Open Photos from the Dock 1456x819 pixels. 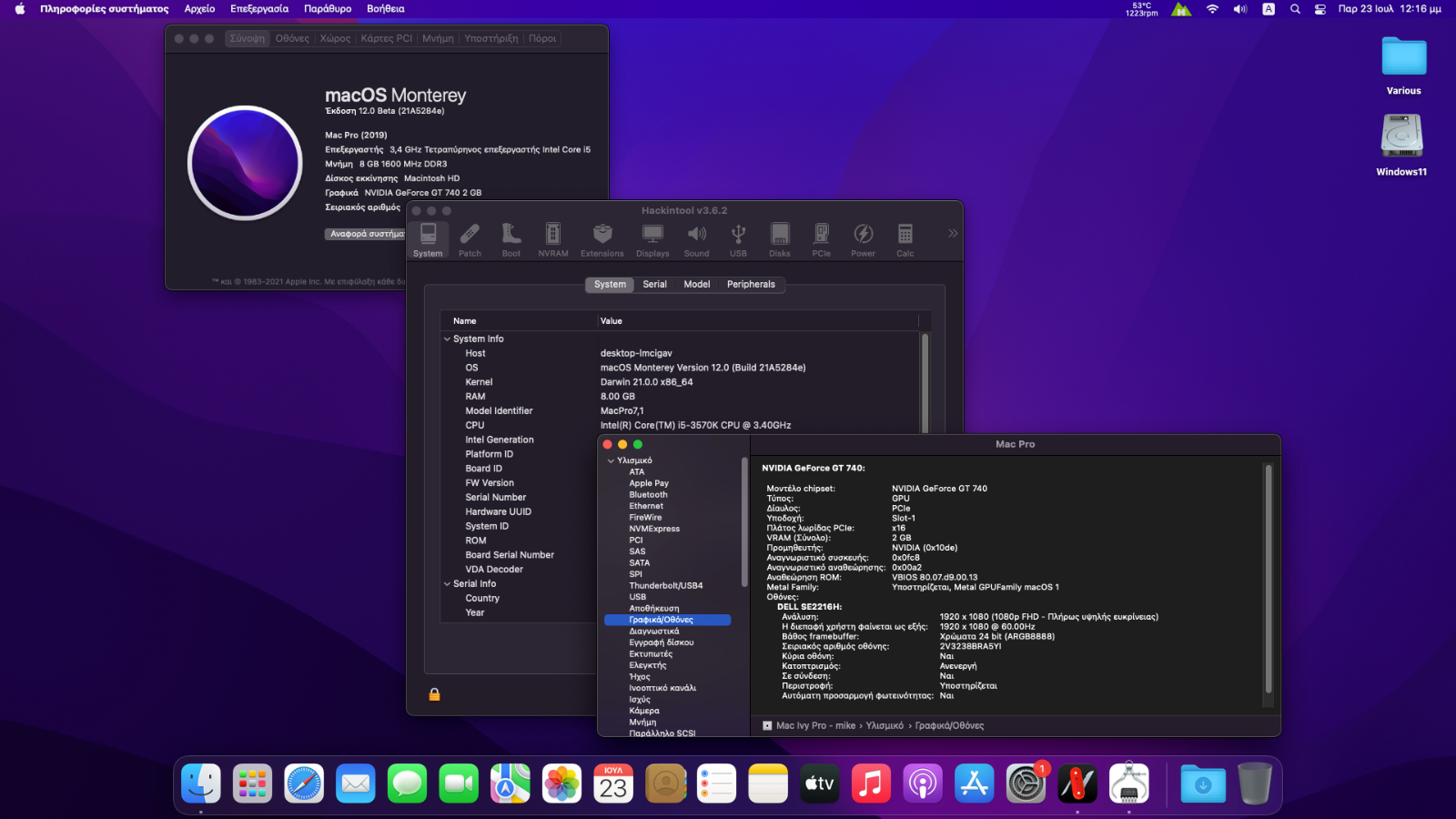(561, 783)
